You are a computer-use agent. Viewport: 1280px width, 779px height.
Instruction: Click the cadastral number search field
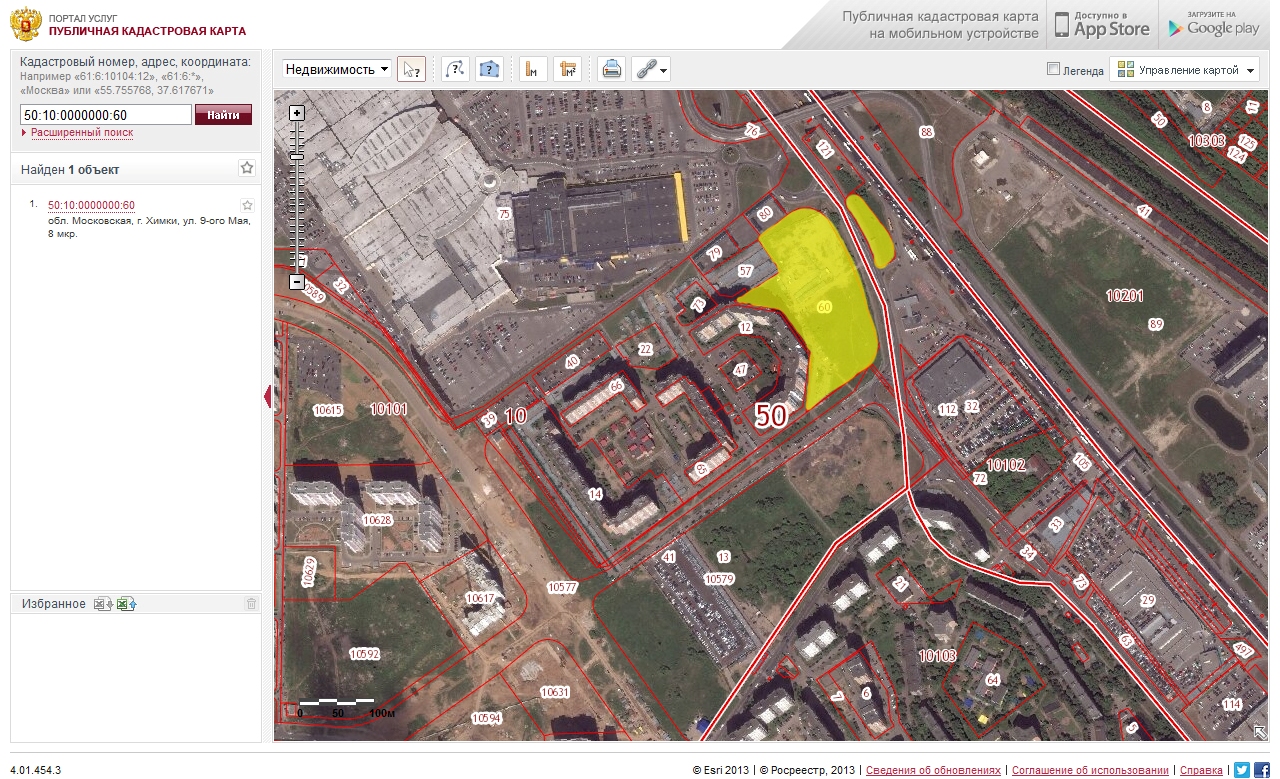(105, 115)
